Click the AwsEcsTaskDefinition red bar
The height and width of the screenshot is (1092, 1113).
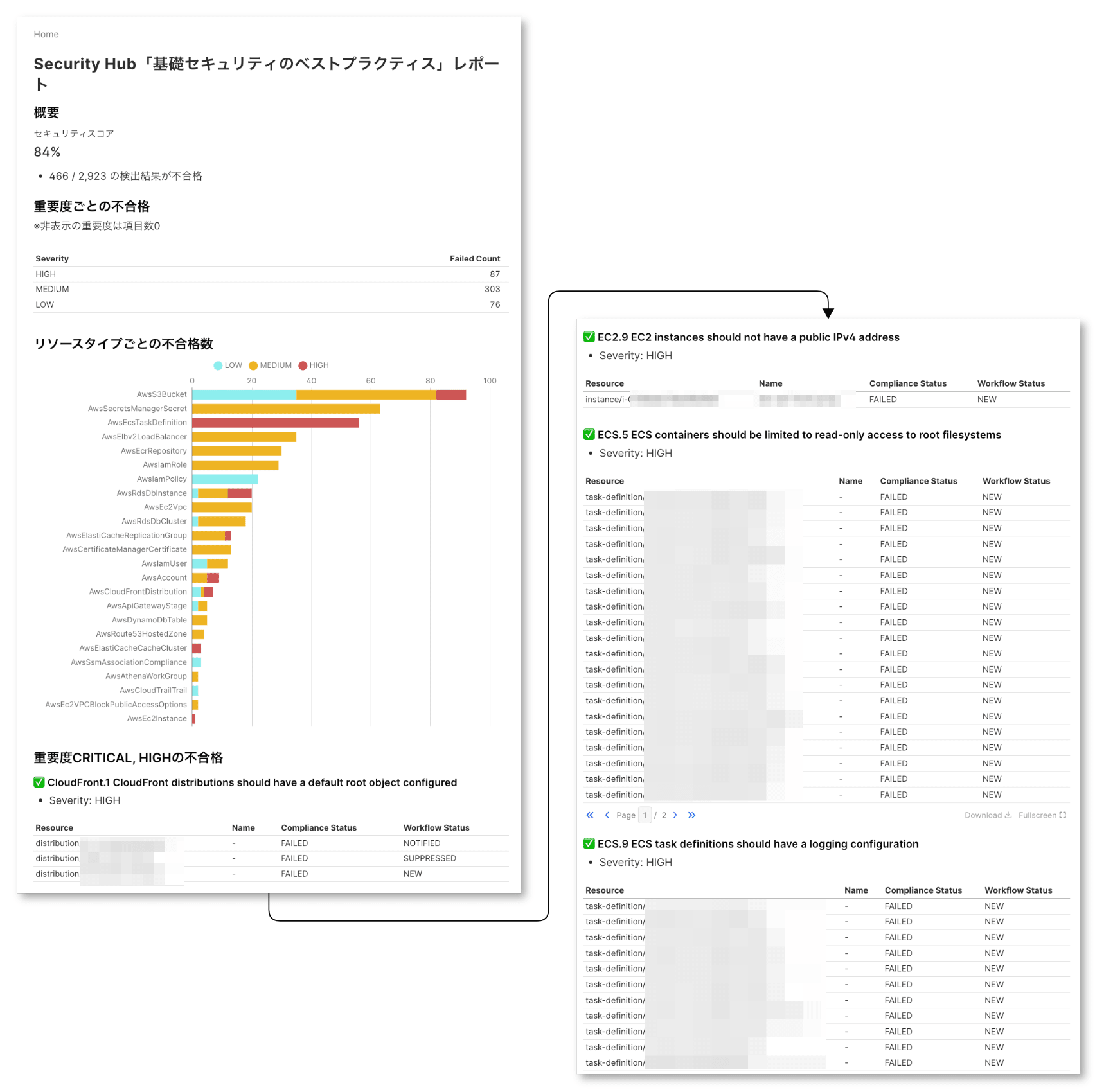[x=276, y=423]
